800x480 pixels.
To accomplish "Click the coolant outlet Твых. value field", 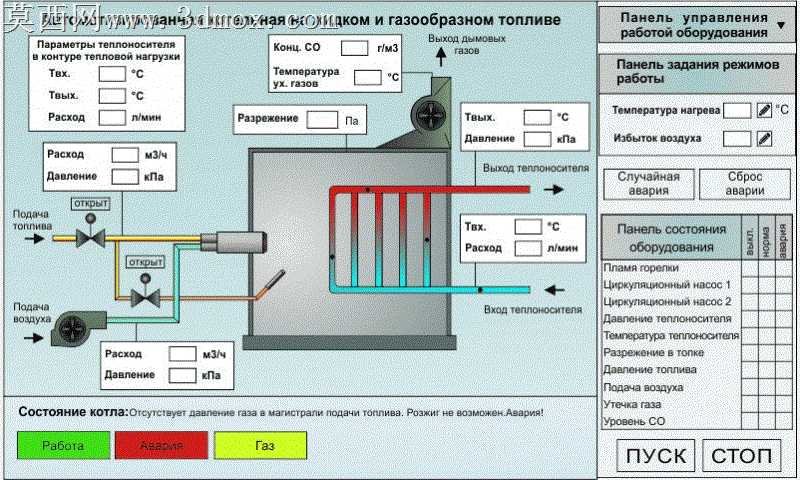I will coord(538,117).
